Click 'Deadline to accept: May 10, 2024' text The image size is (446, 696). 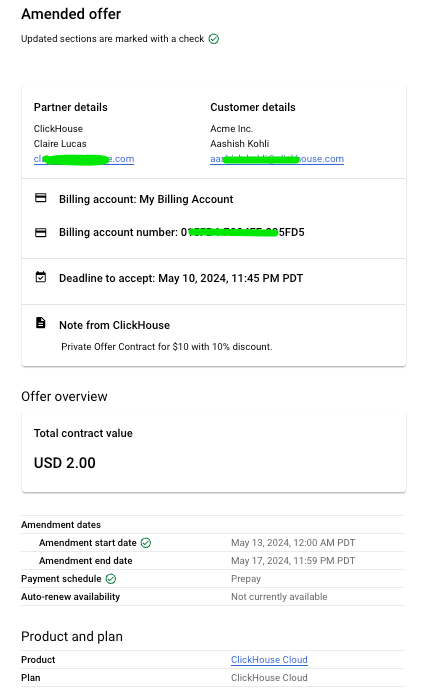tap(181, 278)
